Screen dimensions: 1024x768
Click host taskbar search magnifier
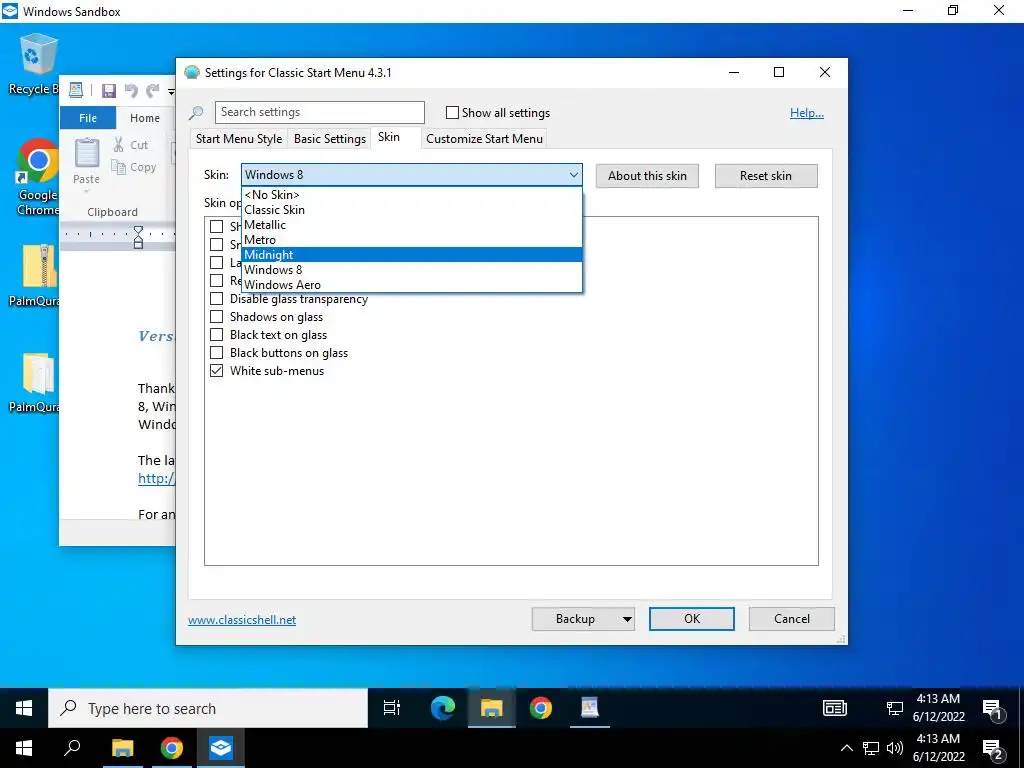(x=72, y=748)
